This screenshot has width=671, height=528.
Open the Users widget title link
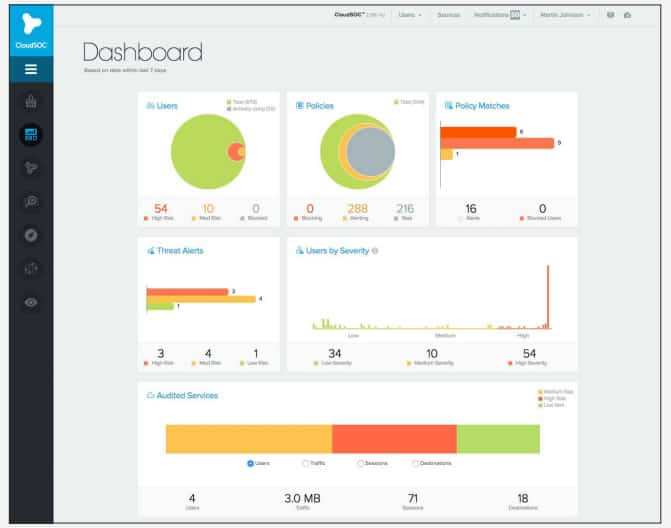pos(167,106)
